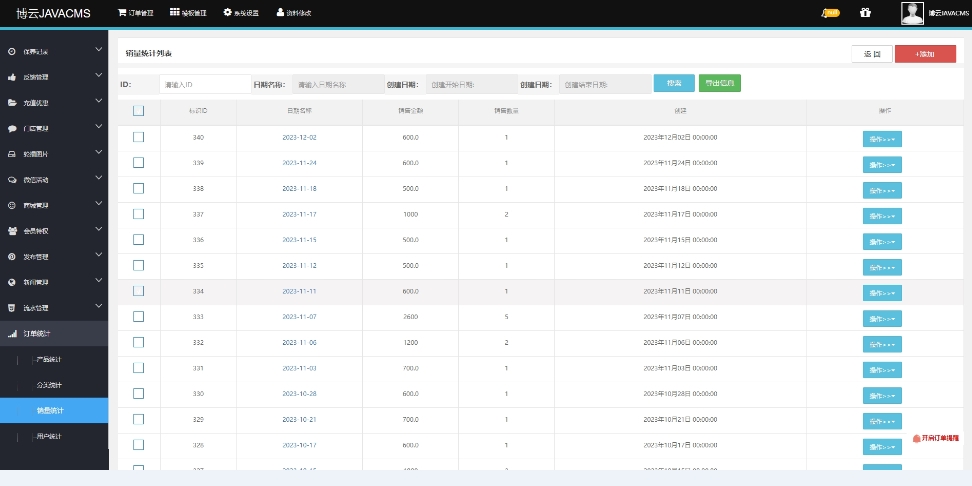Screen dimensions: 972x486
Task: Click the user avatar picture
Action: pyautogui.click(x=911, y=13)
